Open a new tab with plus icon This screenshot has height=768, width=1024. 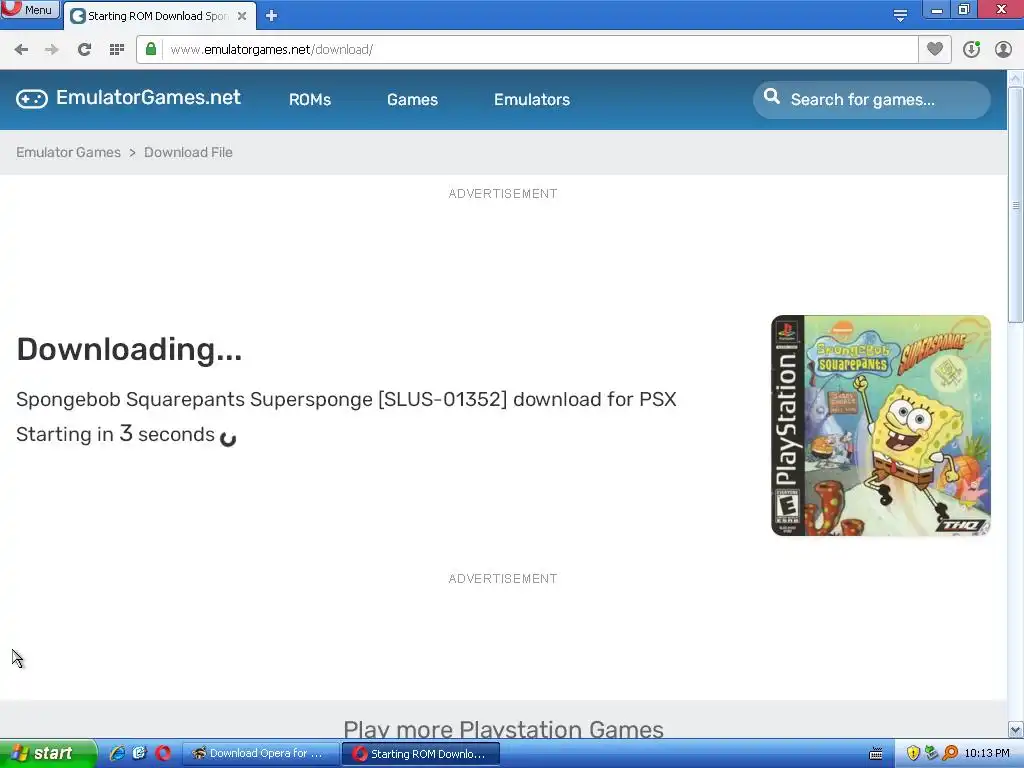pyautogui.click(x=272, y=16)
